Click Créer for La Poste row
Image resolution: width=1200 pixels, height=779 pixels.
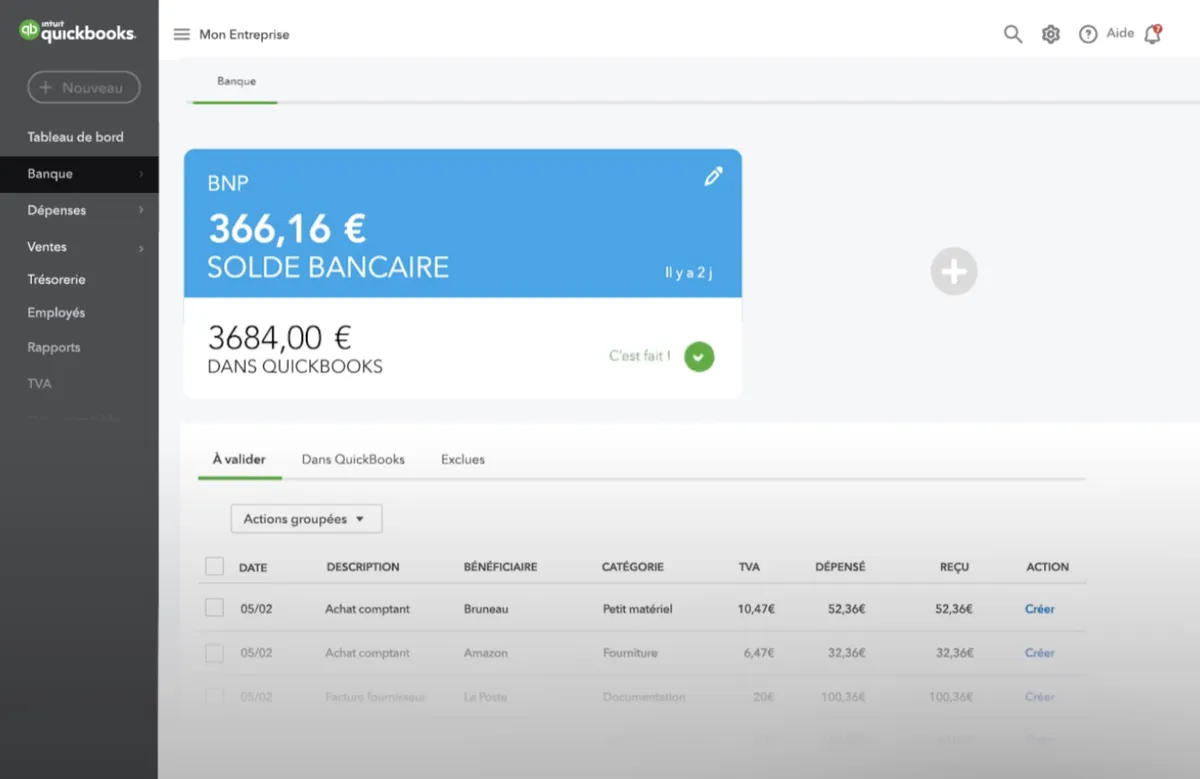1040,697
